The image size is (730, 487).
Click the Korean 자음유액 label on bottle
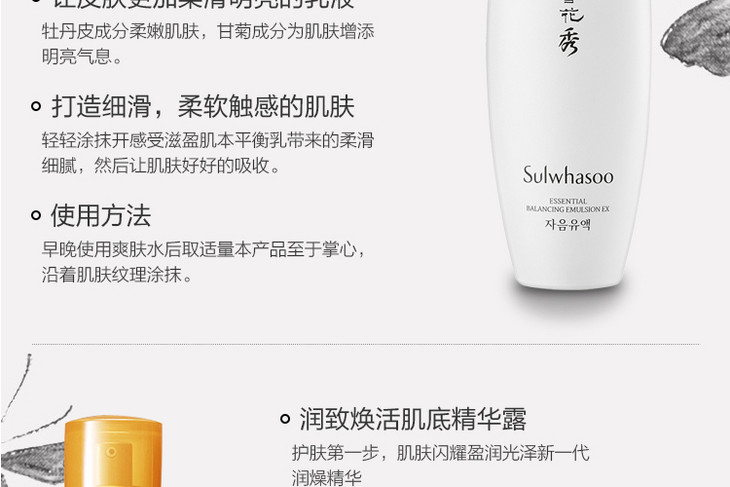(x=568, y=224)
